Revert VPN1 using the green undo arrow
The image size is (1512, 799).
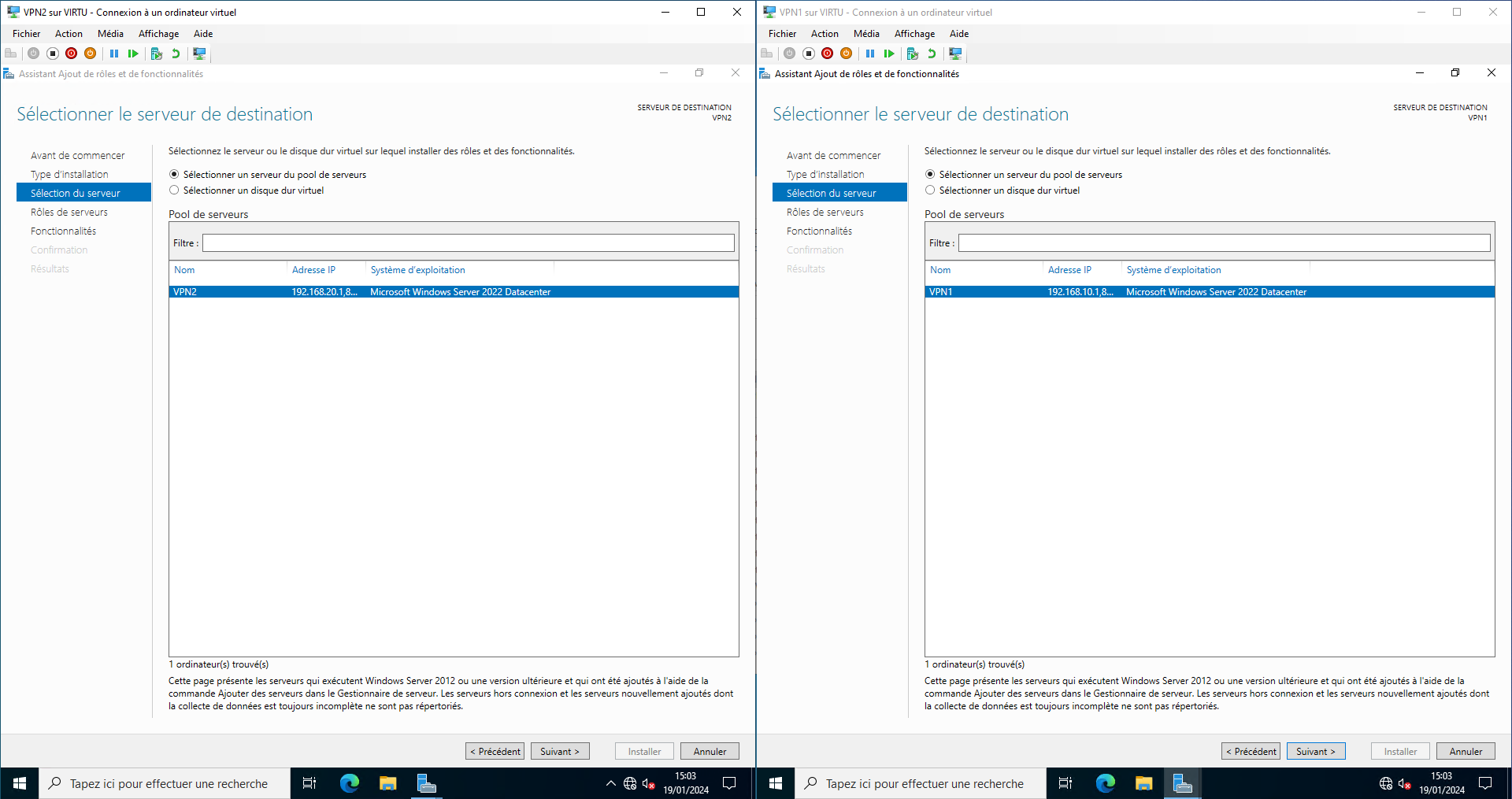(x=932, y=54)
